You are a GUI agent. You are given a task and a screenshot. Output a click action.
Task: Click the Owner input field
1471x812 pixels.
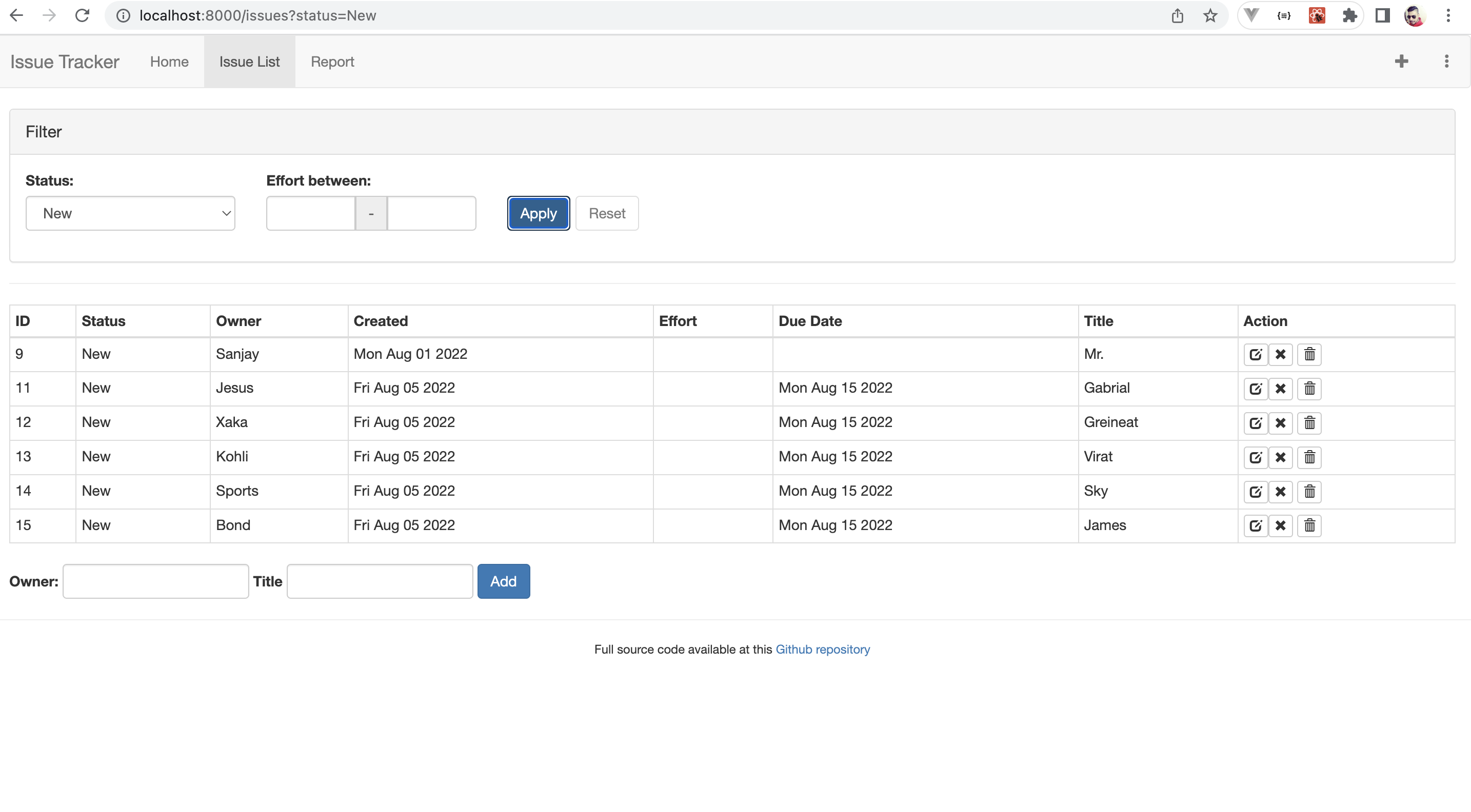coord(155,581)
